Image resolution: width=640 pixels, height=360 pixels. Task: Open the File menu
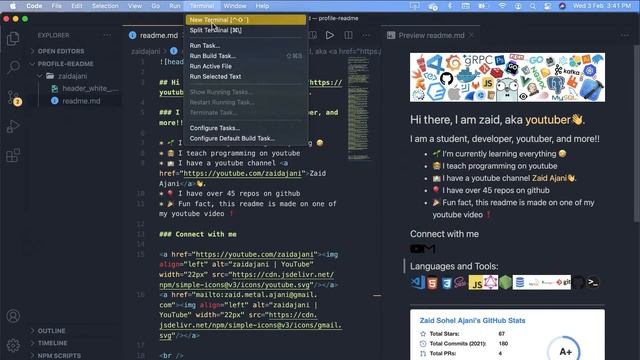pos(56,6)
